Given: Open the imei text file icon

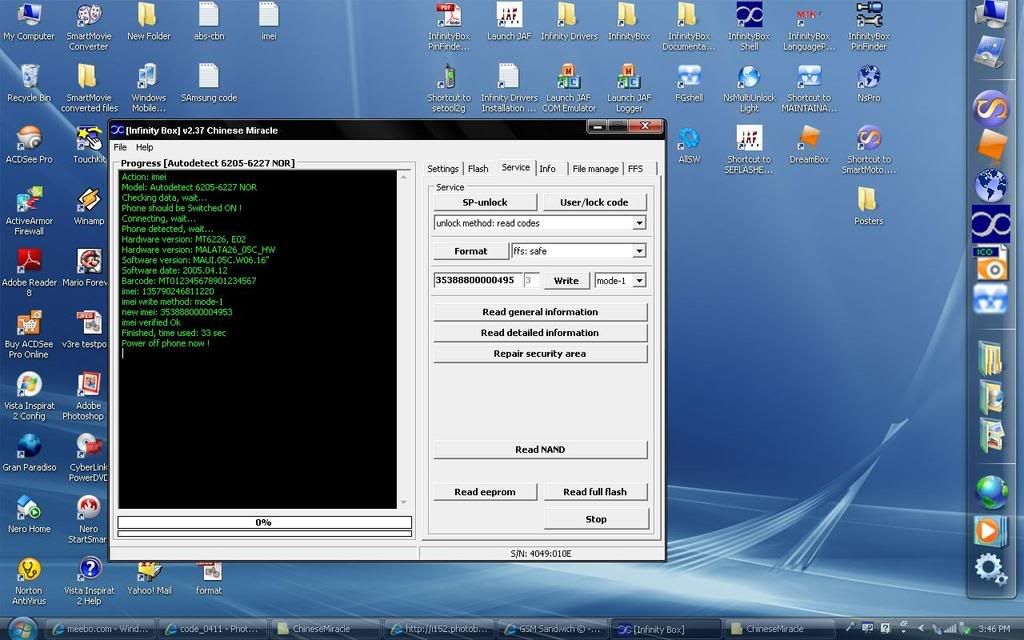Looking at the screenshot, I should [x=269, y=22].
